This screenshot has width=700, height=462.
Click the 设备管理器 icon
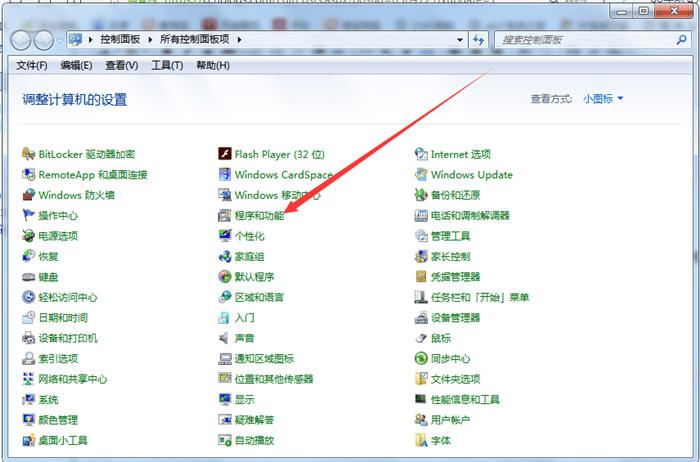click(x=421, y=318)
